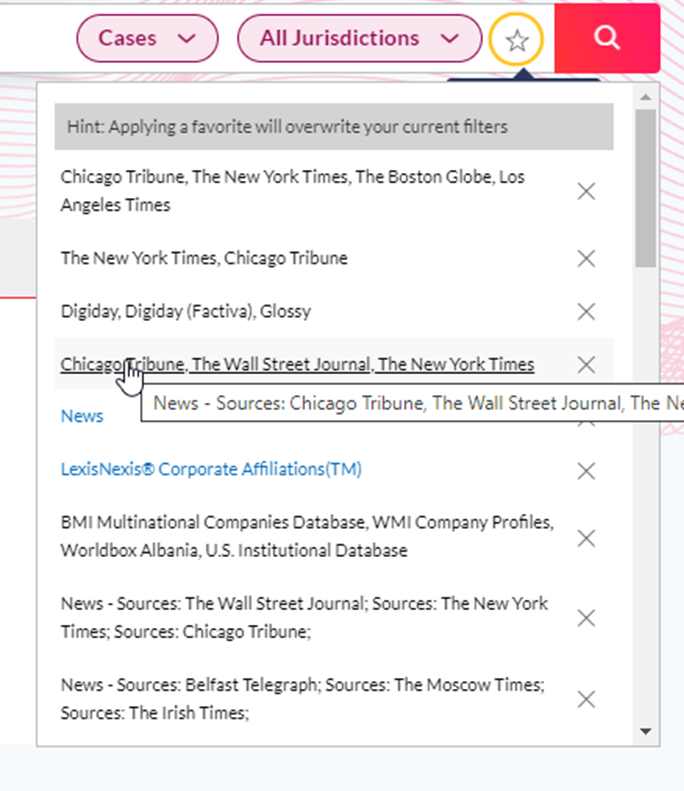Delete the Chicago Tribune, Wall Street Journal favorite
Viewport: 684px width, 791px height.
coord(586,365)
